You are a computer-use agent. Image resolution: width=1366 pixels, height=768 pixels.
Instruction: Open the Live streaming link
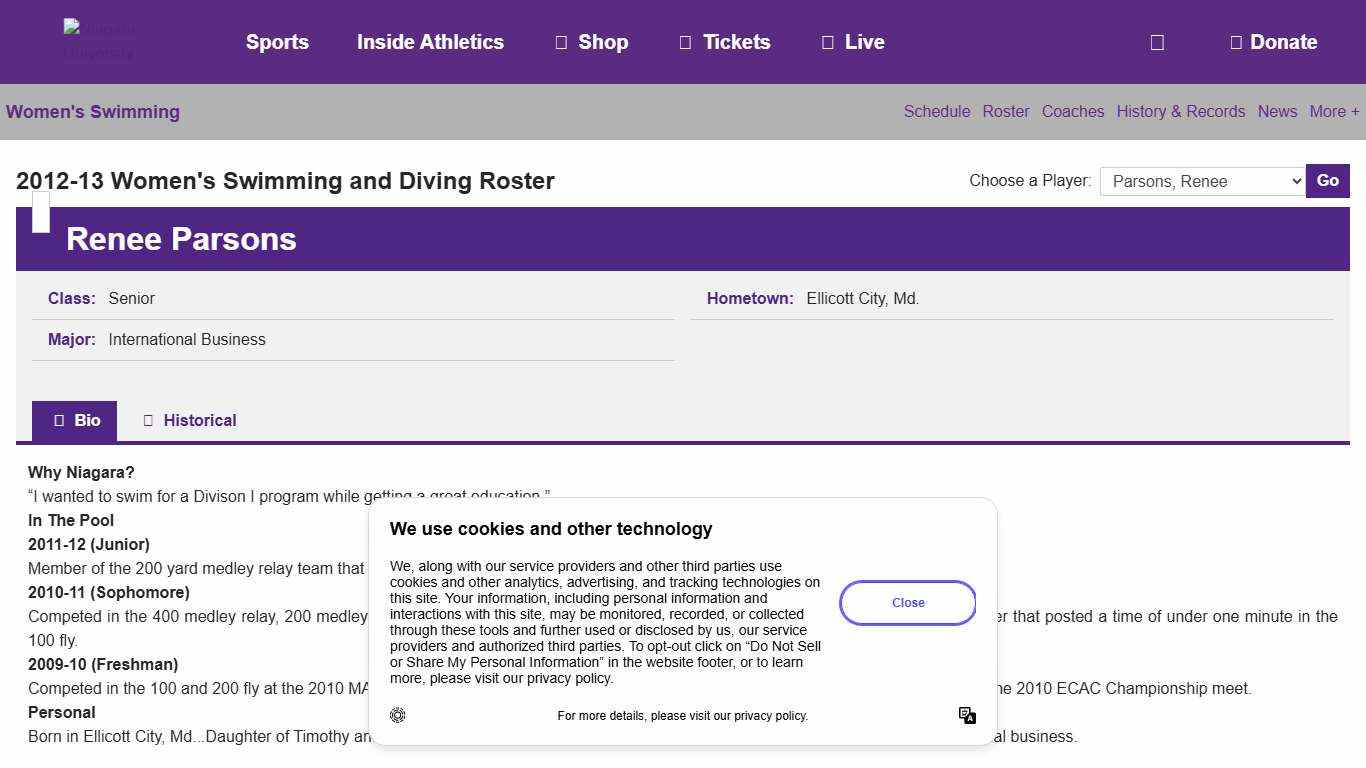(853, 42)
